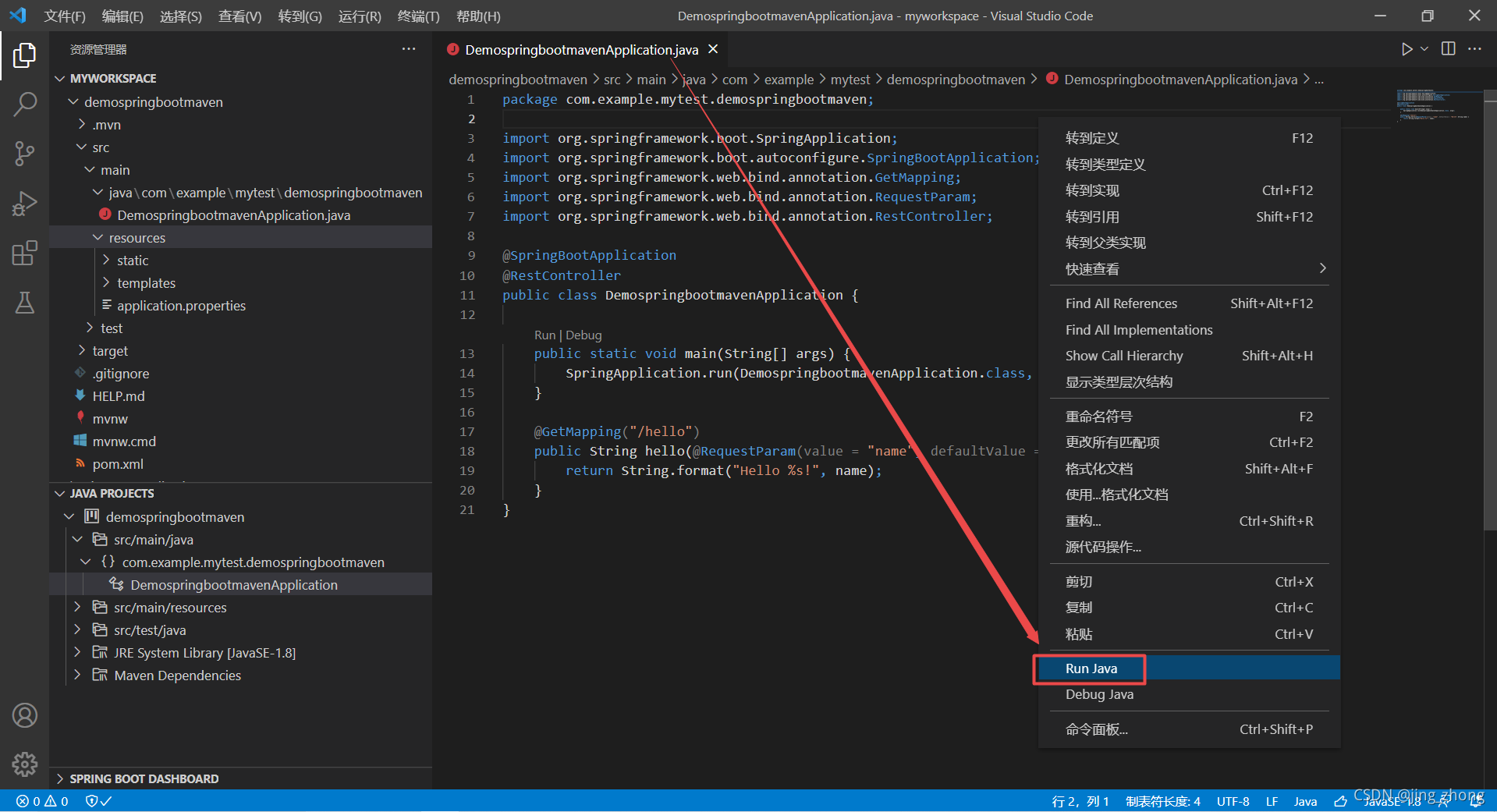
Task: Open the Manage gear settings icon
Action: coord(24,764)
